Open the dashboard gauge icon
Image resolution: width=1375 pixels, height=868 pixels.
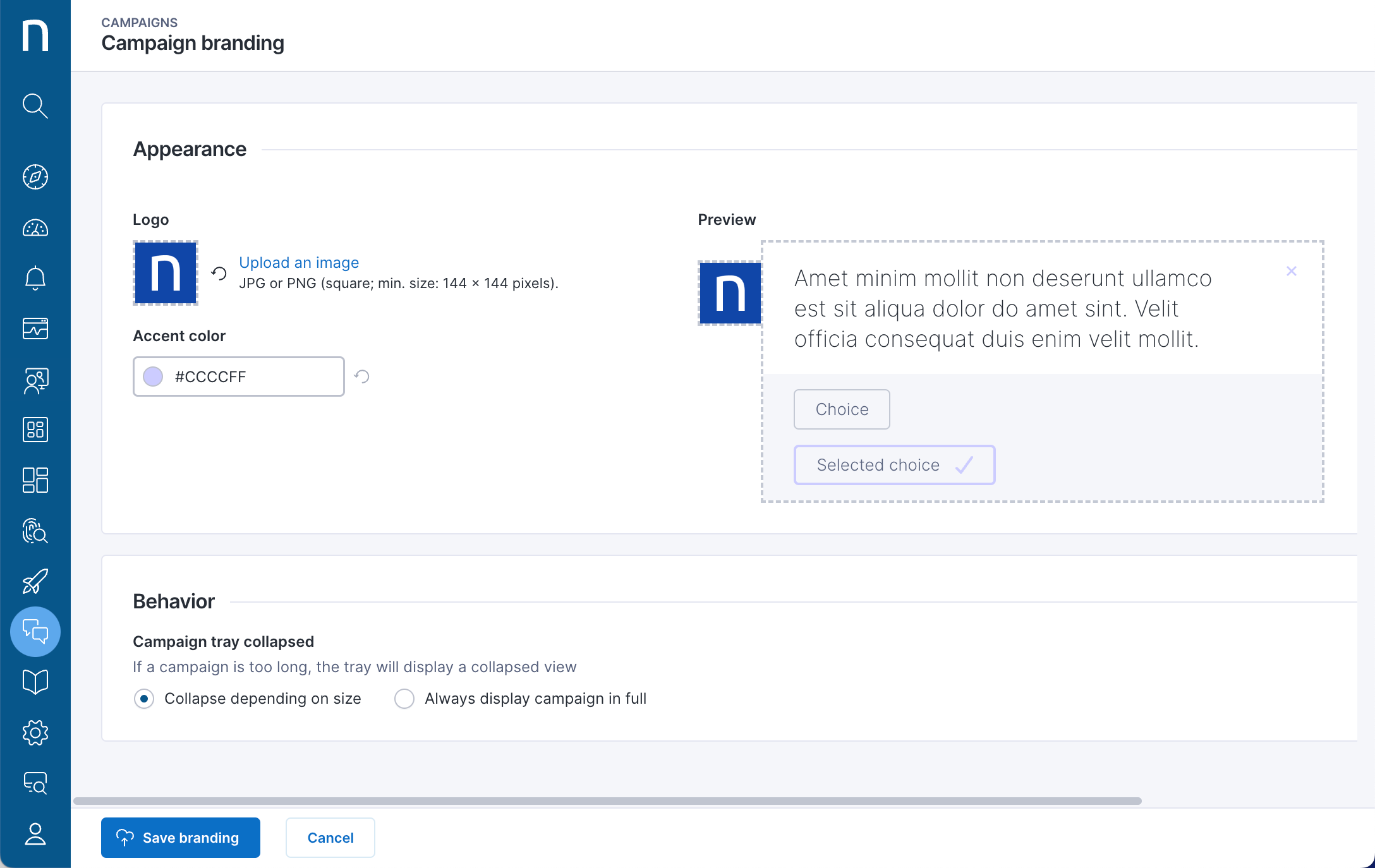coord(35,227)
